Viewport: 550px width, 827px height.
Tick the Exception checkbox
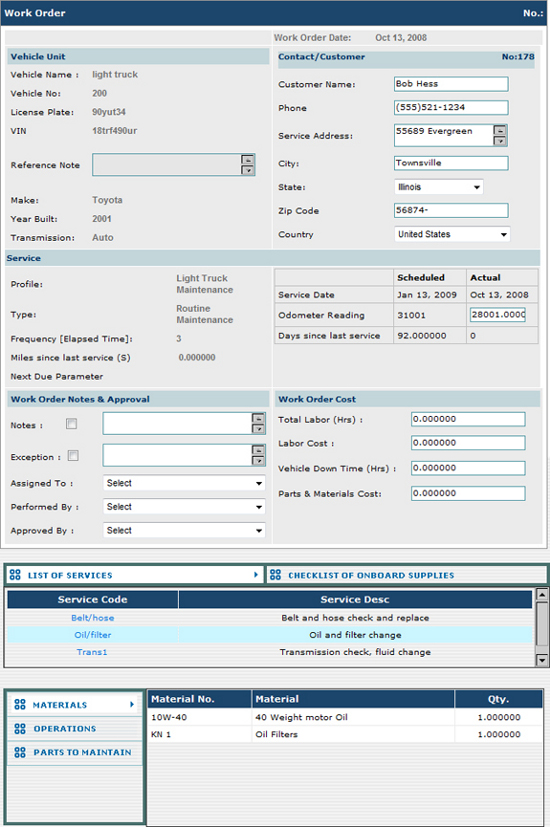coord(73,456)
